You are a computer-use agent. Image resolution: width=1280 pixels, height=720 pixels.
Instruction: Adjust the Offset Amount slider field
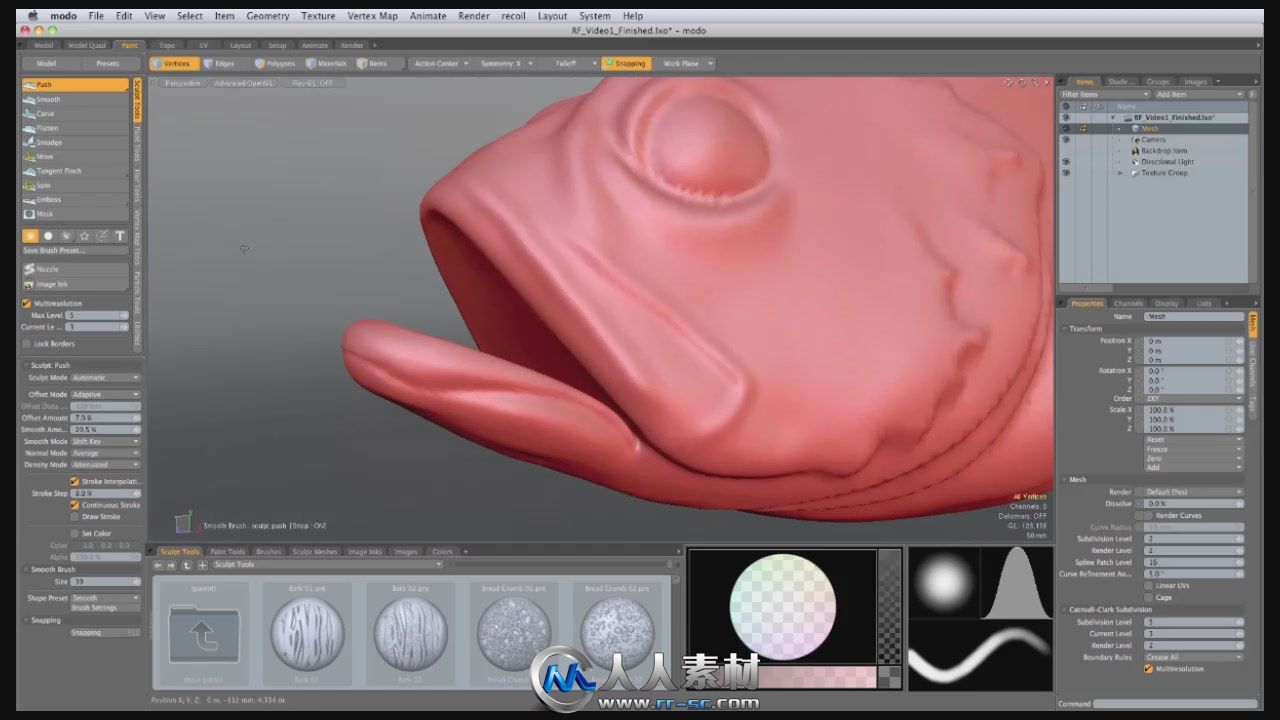106,417
